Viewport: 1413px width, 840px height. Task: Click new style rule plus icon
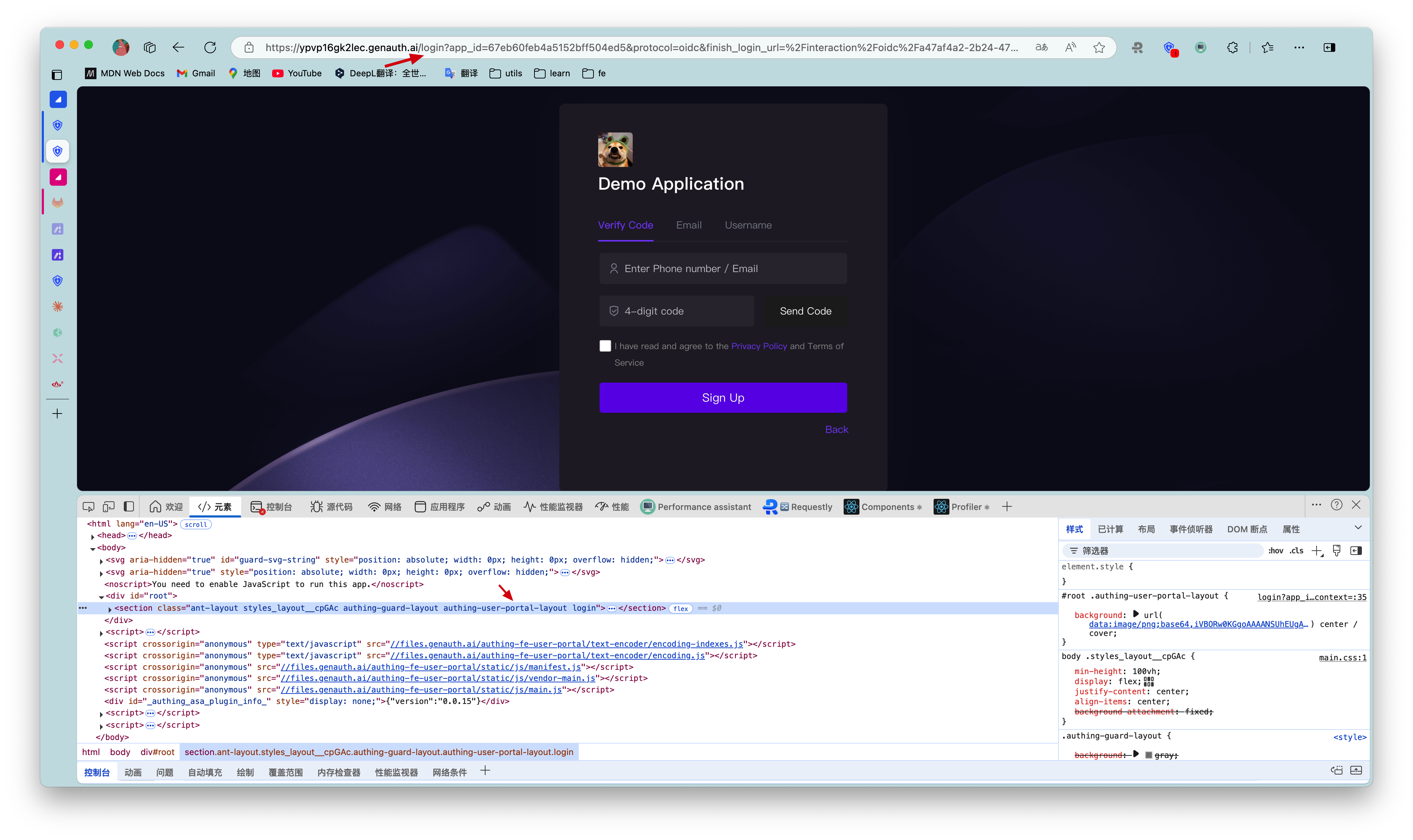1317,551
